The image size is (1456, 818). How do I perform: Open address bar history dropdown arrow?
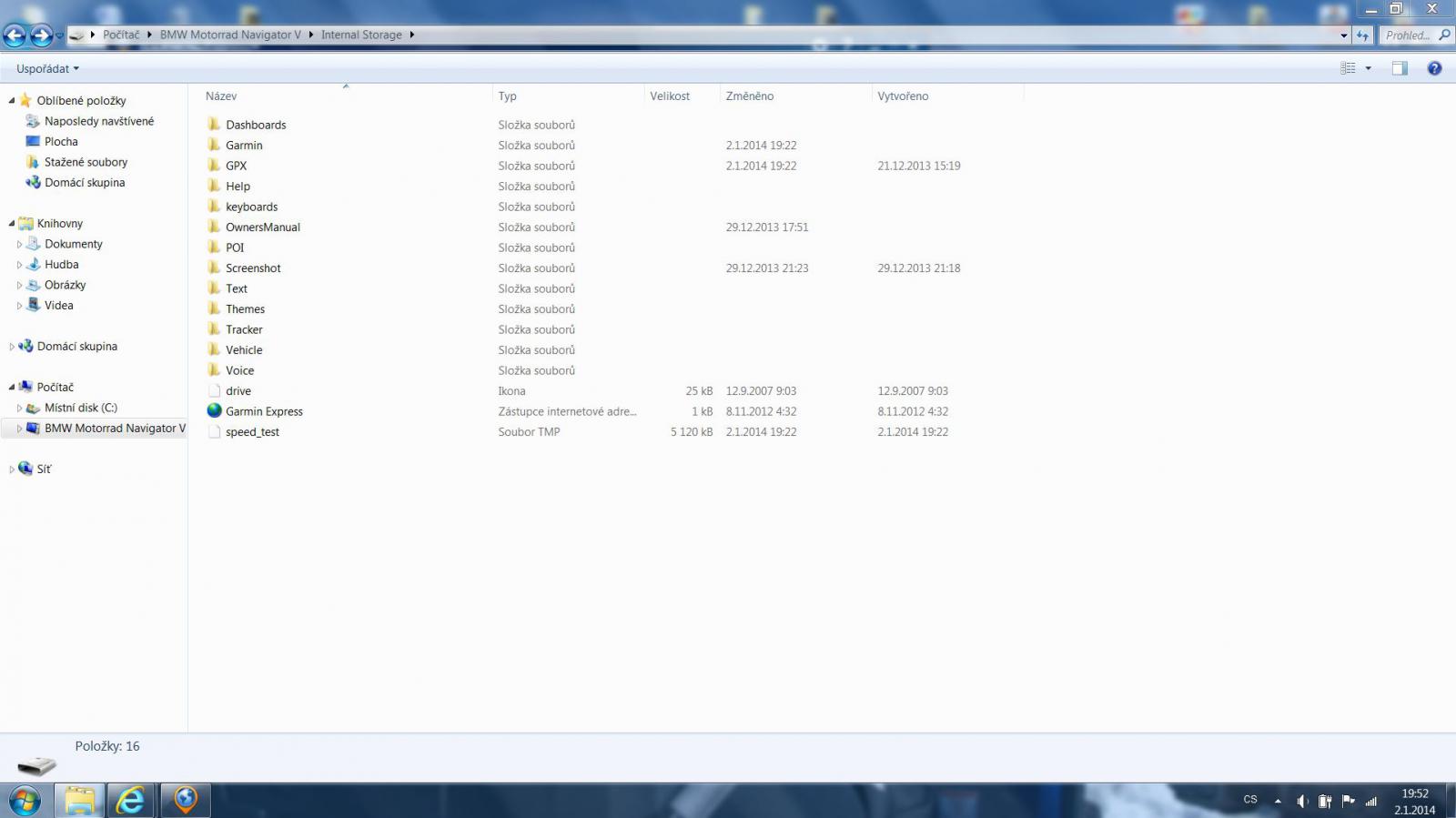pyautogui.click(x=1344, y=35)
